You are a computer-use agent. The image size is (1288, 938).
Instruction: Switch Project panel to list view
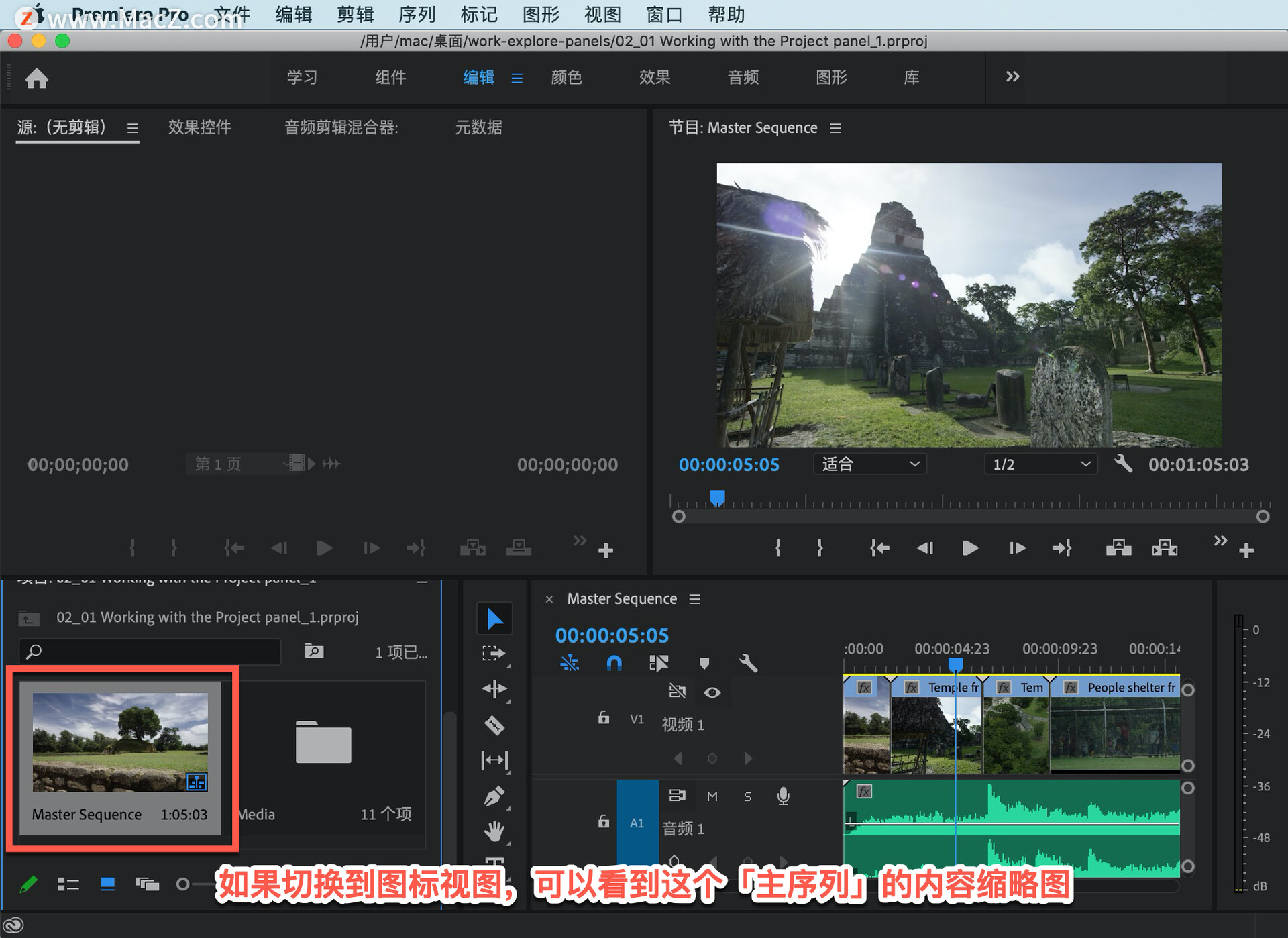tap(68, 884)
